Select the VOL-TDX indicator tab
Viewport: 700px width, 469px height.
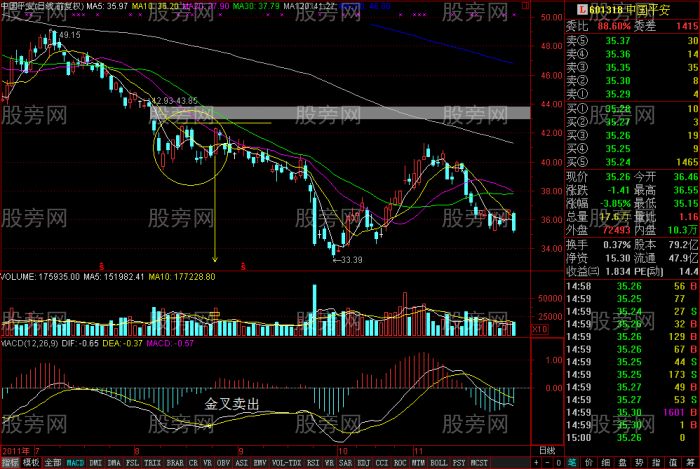pos(286,463)
